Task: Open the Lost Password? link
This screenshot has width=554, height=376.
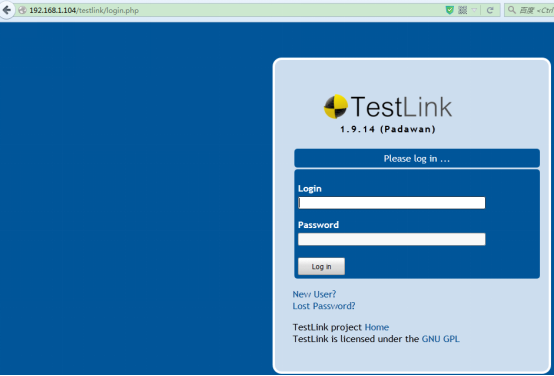Action: coord(324,306)
